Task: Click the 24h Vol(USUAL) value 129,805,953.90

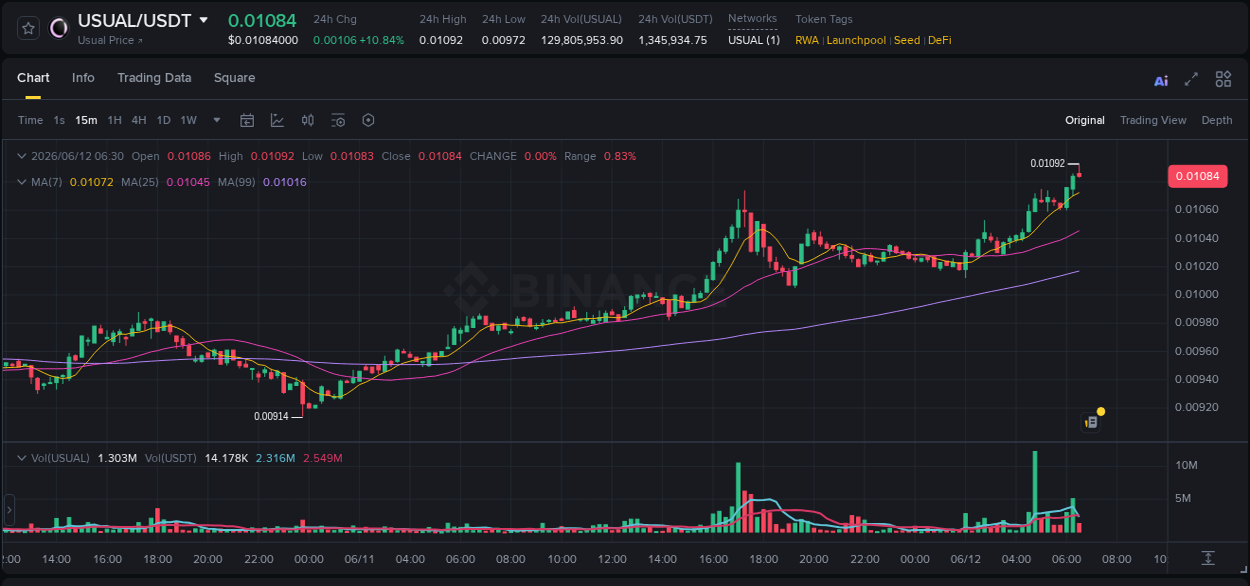Action: point(582,40)
